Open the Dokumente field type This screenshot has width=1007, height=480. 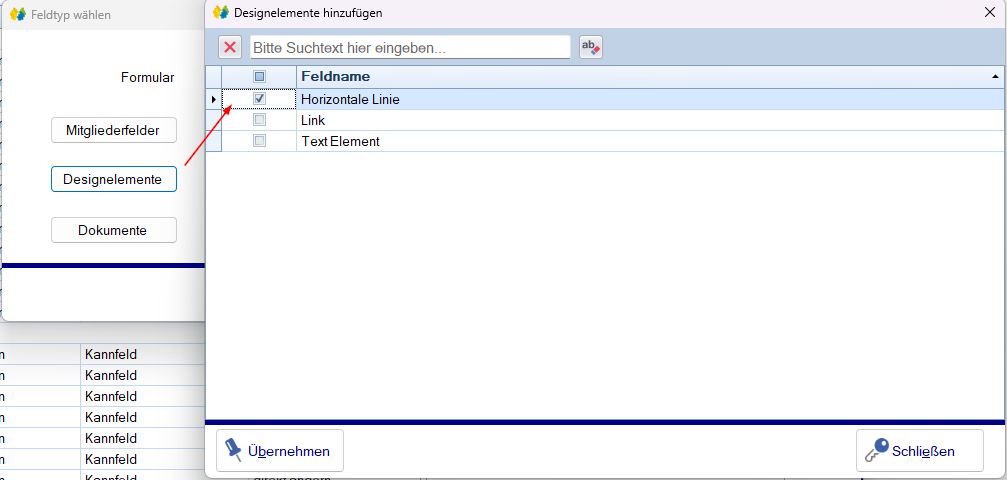[114, 230]
